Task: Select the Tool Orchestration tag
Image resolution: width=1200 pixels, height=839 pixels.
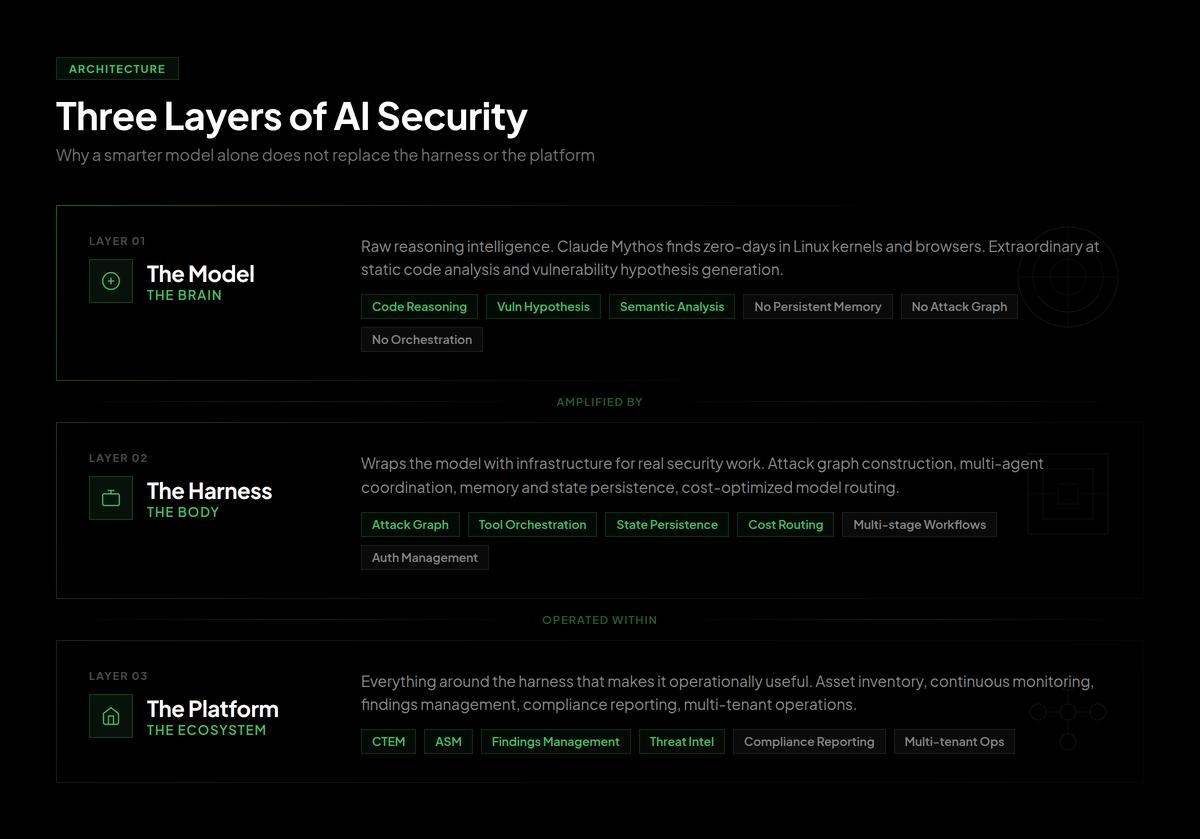Action: pyautogui.click(x=532, y=525)
